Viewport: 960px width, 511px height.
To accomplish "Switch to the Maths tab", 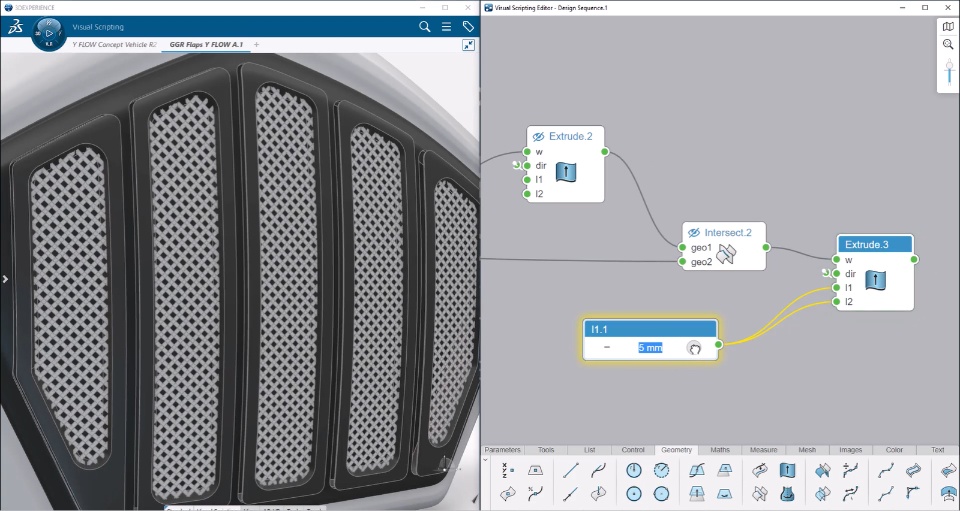I will tap(720, 450).
